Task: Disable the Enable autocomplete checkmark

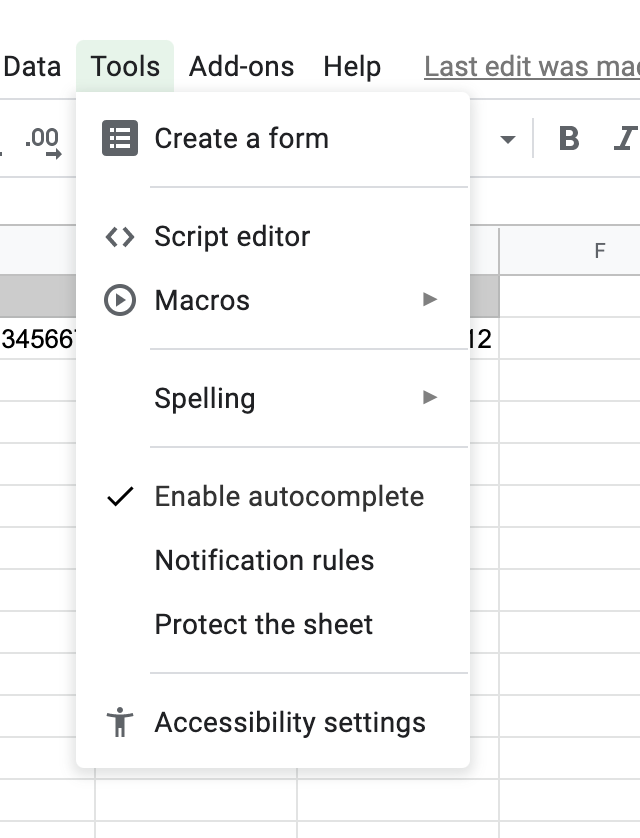Action: point(120,497)
